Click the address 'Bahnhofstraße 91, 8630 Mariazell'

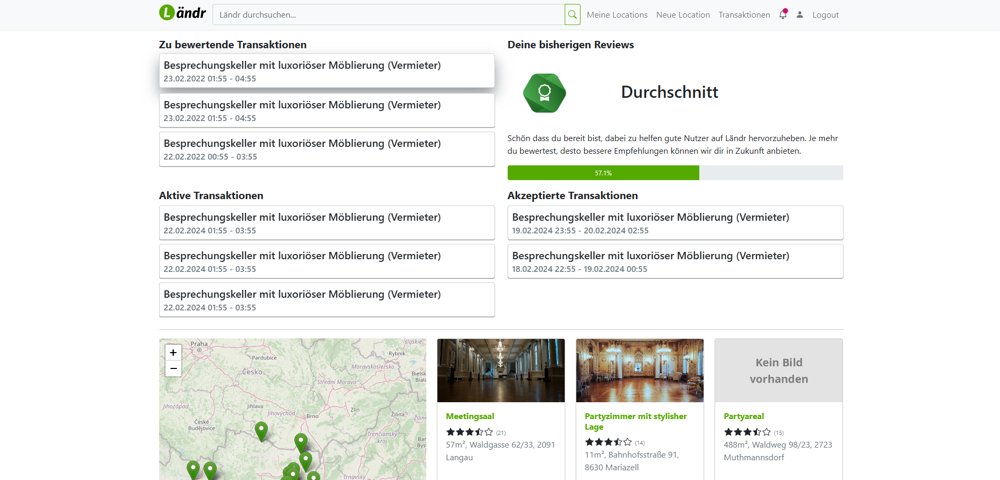632,460
